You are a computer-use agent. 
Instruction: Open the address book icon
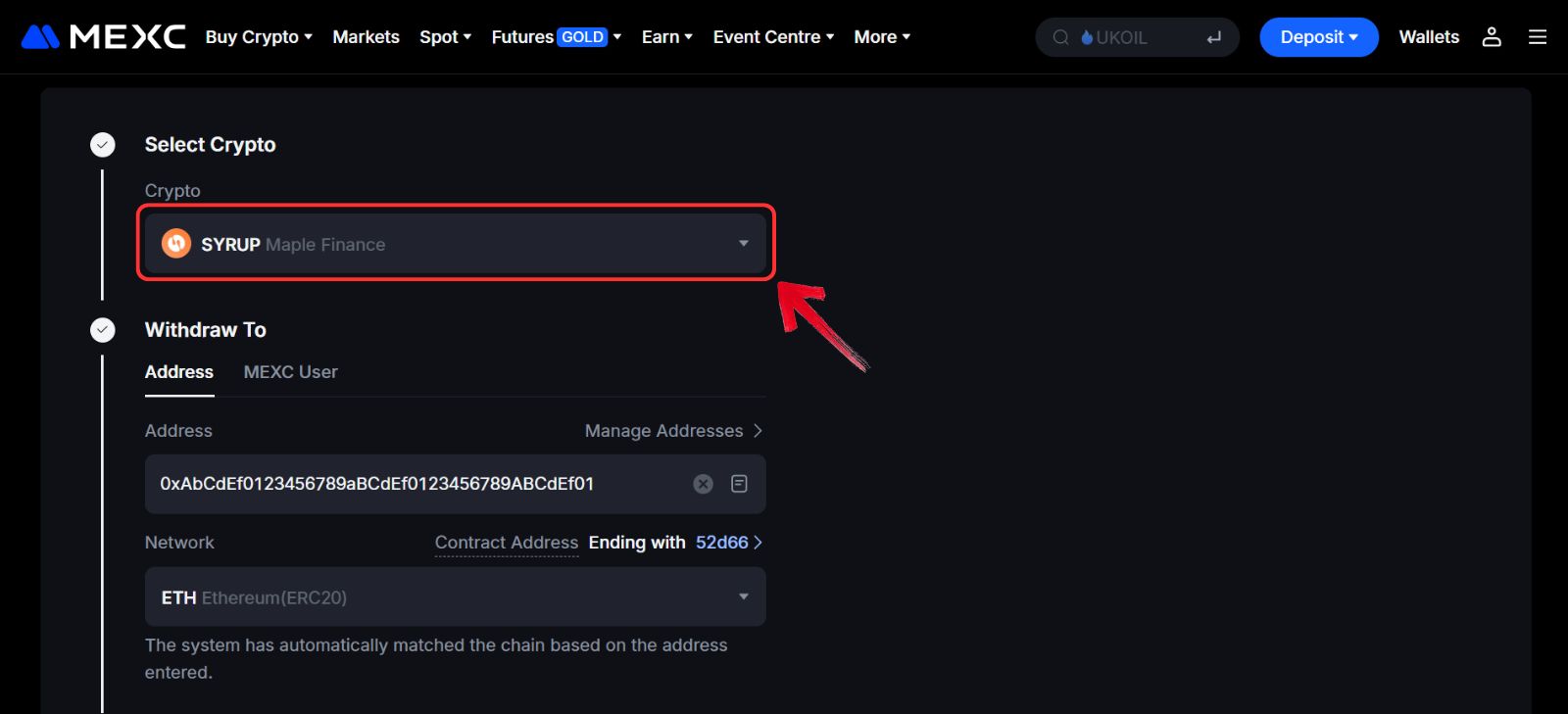pos(739,484)
